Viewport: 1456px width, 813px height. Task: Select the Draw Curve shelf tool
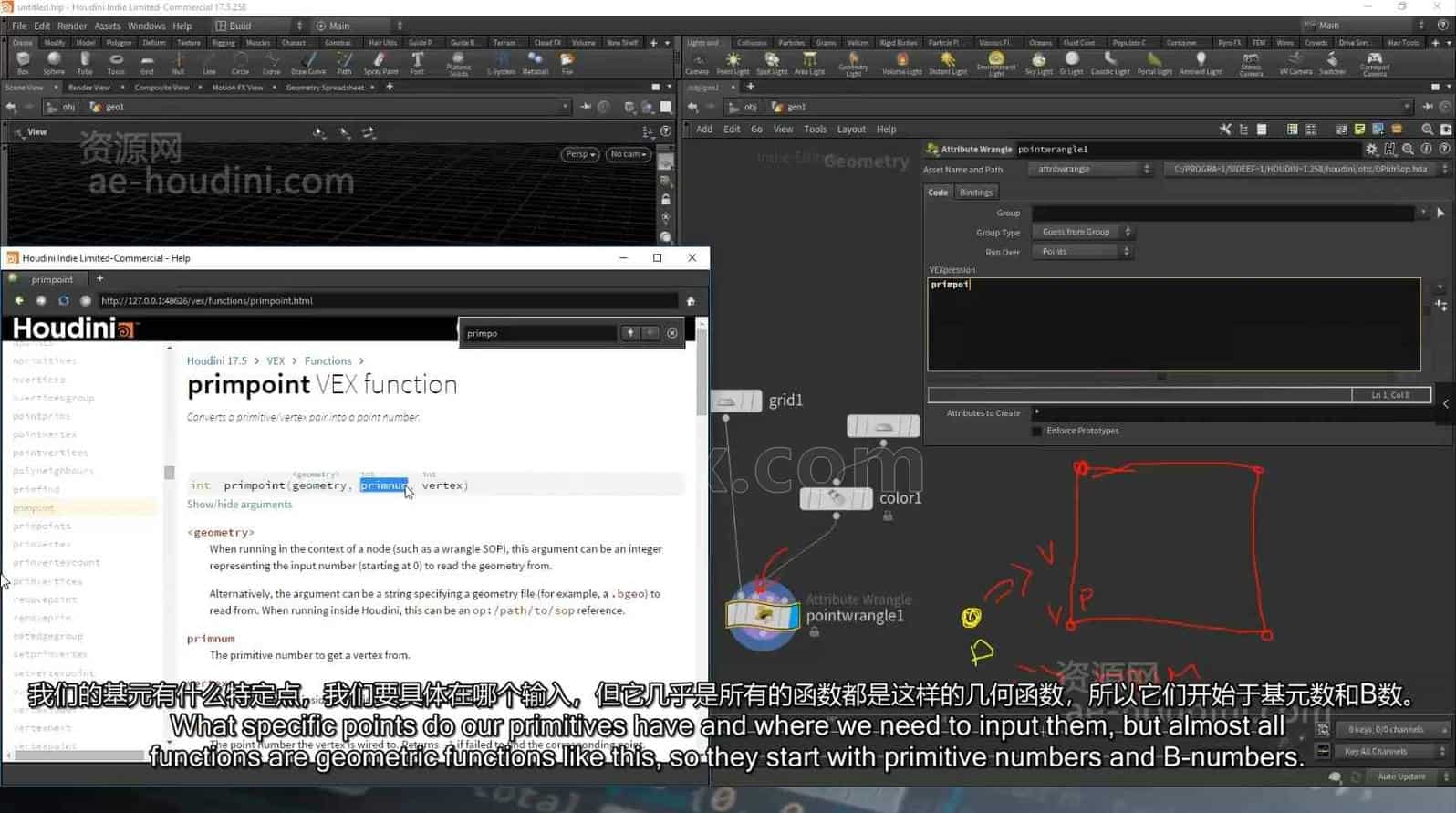pos(308,63)
